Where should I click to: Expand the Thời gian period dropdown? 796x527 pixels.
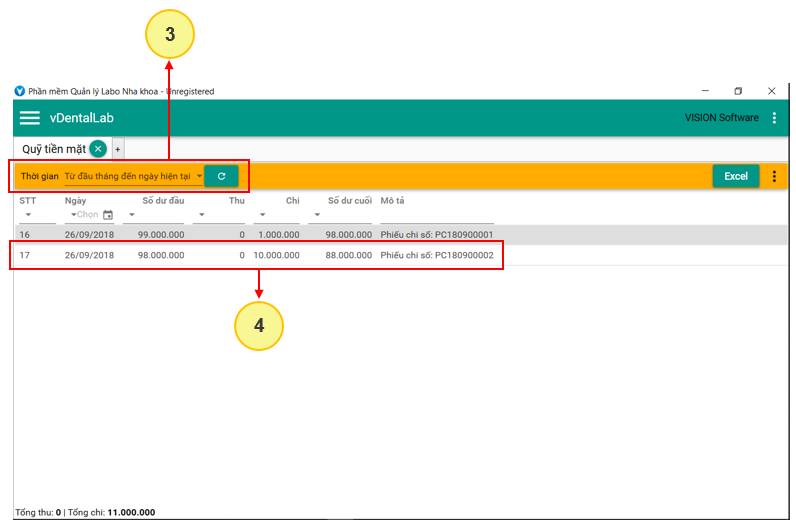coord(132,176)
